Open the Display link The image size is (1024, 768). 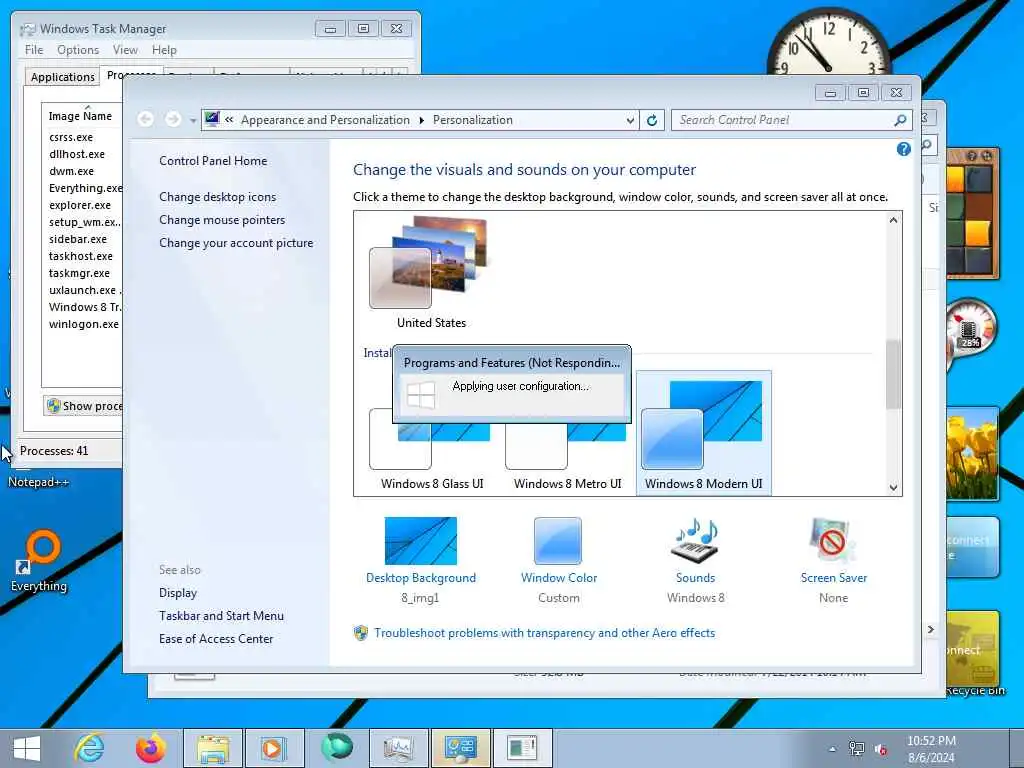(178, 593)
